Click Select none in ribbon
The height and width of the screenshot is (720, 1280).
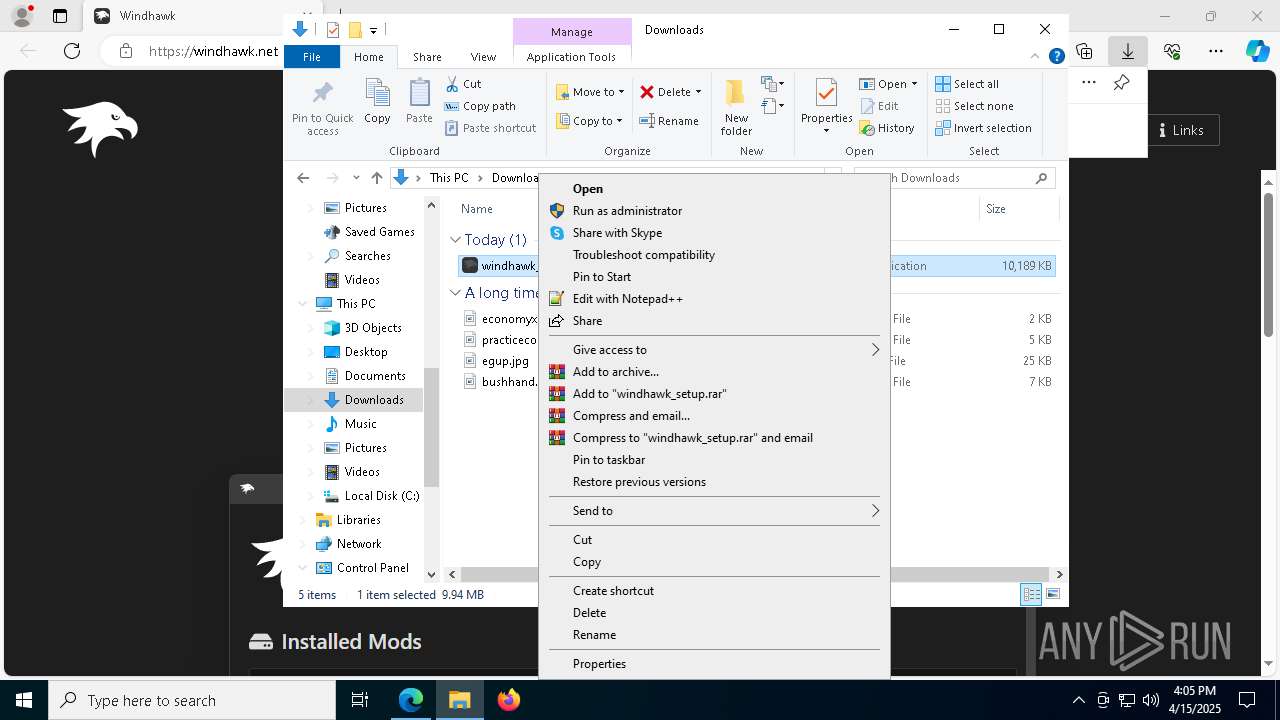pos(974,106)
